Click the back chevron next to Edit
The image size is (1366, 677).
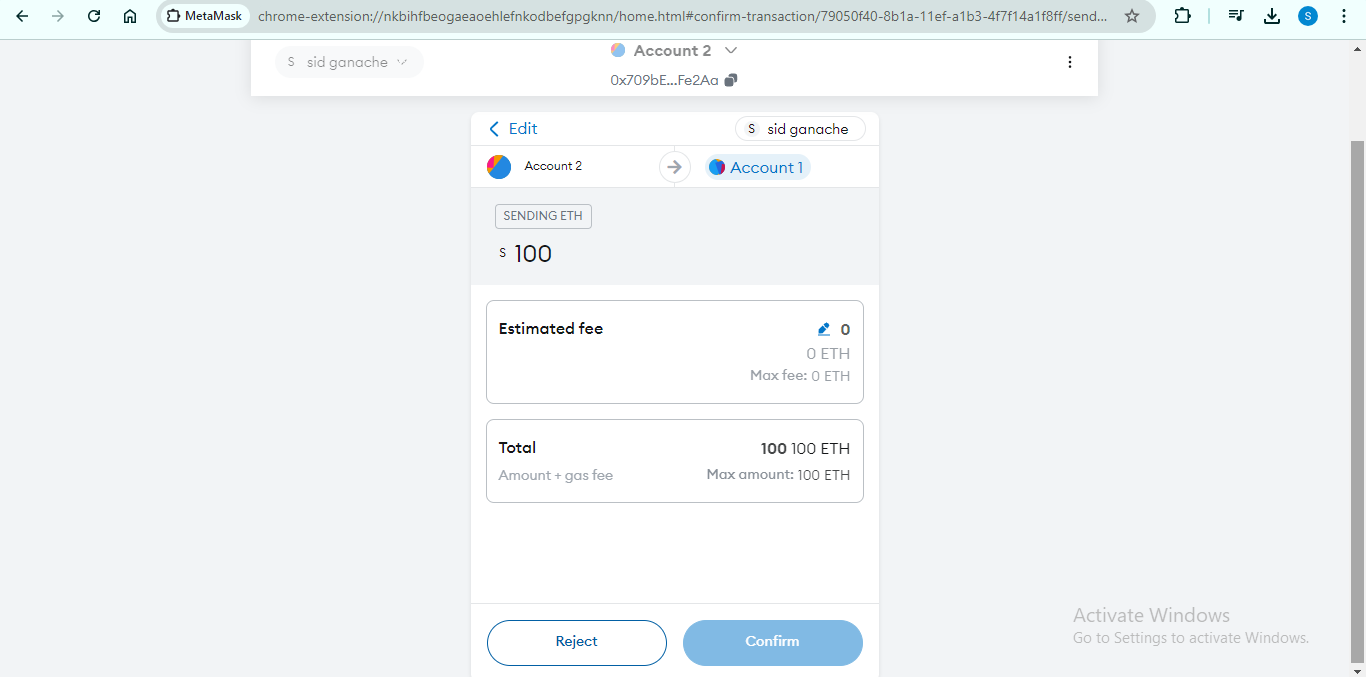(494, 129)
